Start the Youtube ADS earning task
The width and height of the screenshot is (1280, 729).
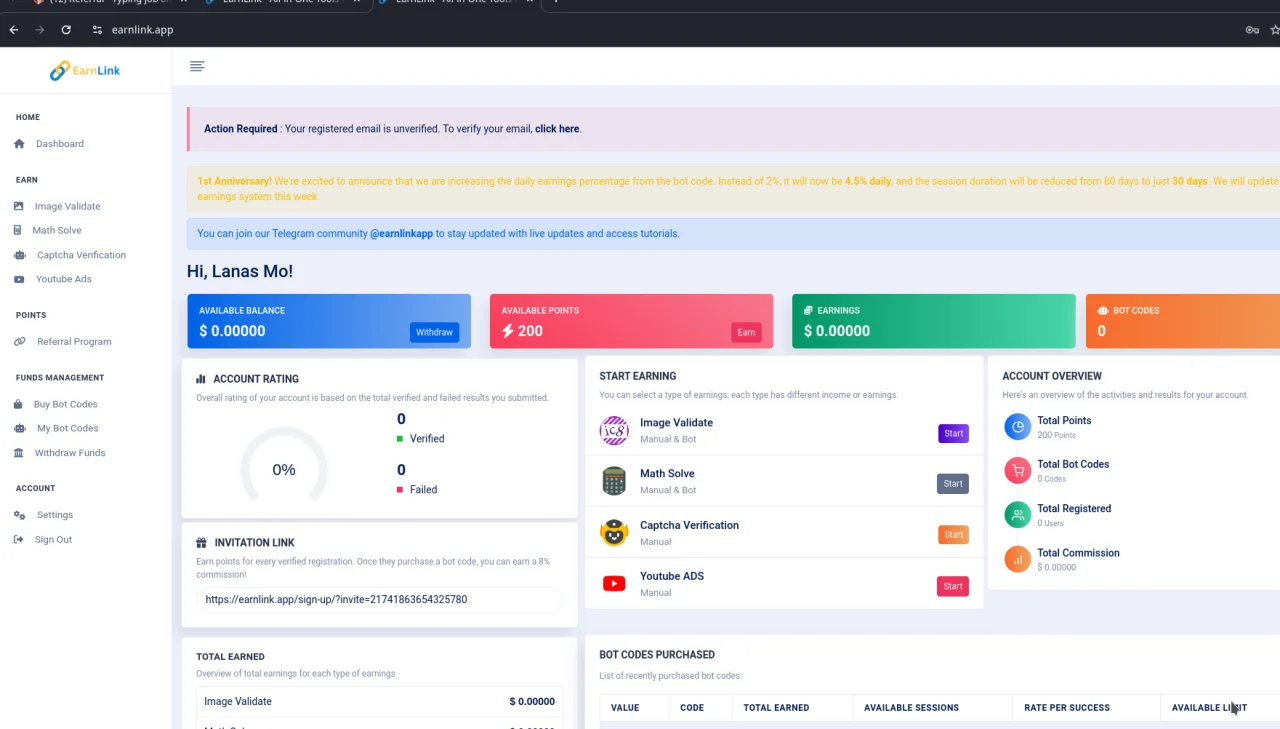pos(953,586)
